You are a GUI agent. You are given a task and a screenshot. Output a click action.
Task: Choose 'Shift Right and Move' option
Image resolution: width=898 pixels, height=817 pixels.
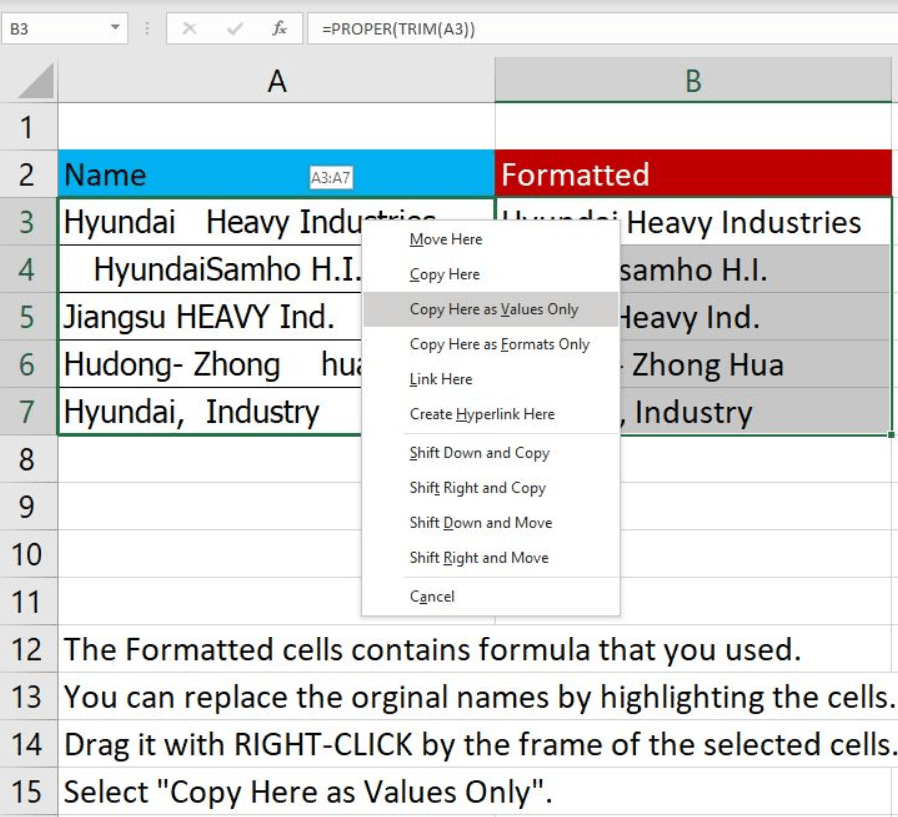(479, 558)
